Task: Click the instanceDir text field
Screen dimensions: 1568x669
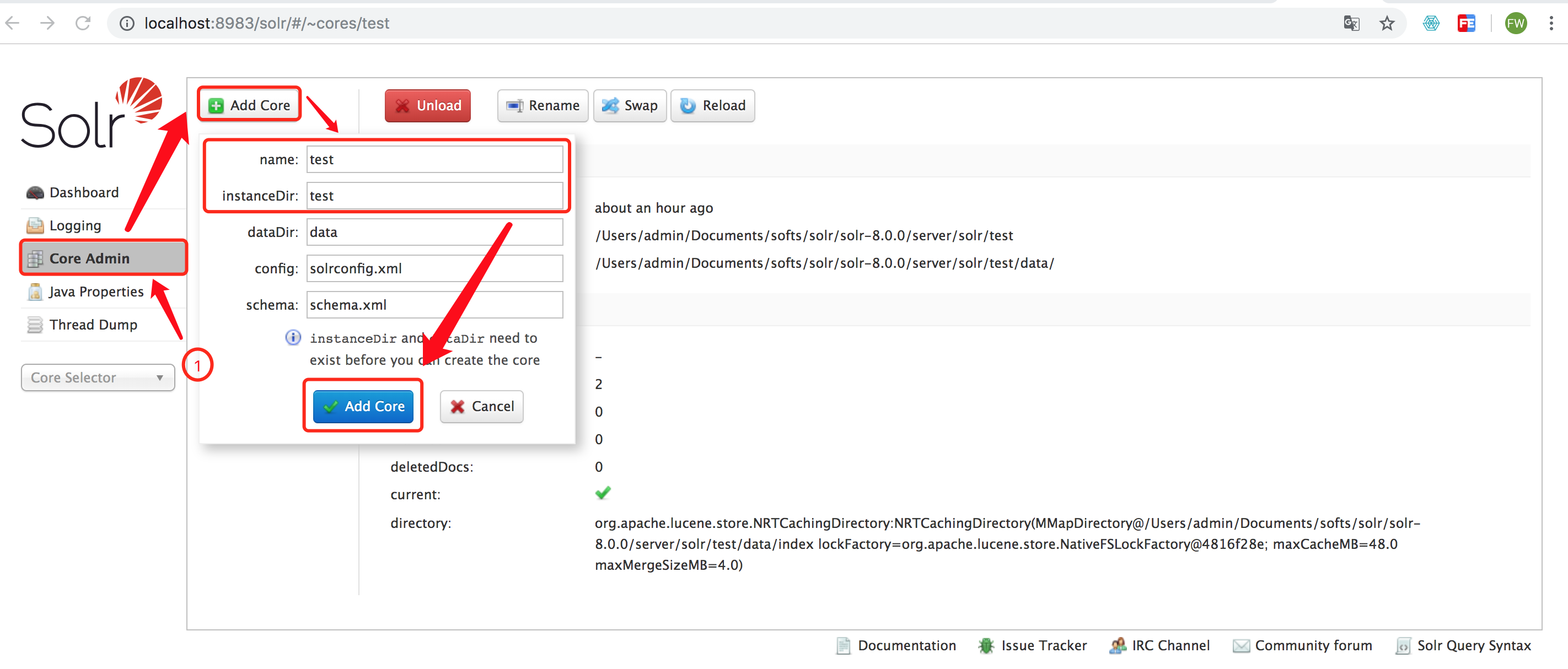Action: click(434, 196)
